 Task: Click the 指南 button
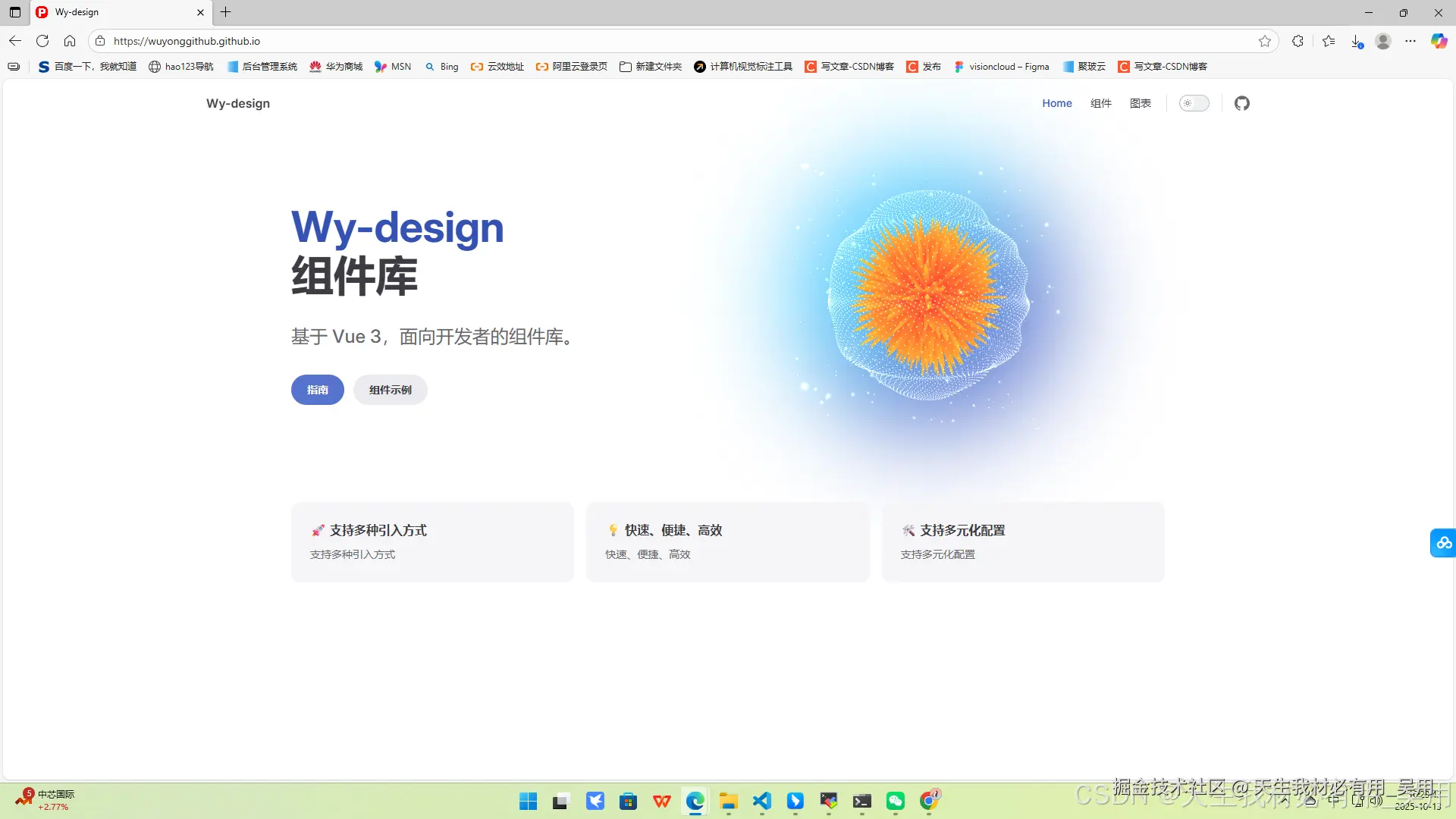pyautogui.click(x=317, y=389)
